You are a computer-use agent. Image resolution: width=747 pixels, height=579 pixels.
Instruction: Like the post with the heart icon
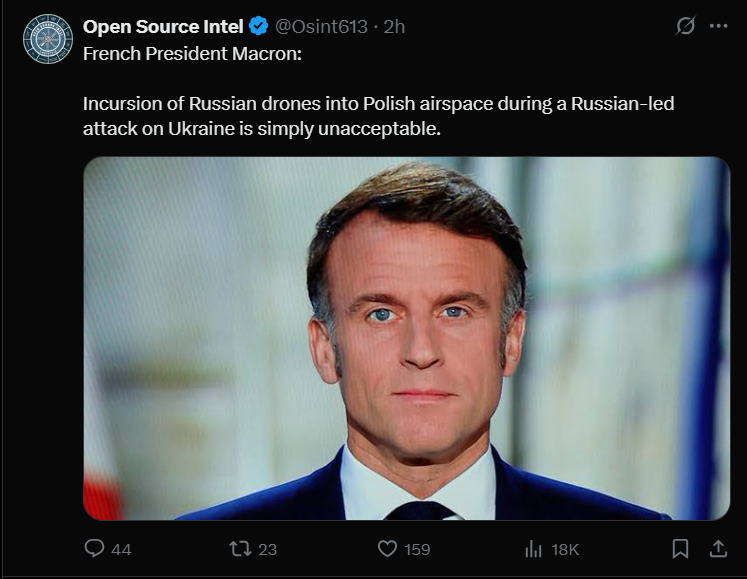[387, 548]
